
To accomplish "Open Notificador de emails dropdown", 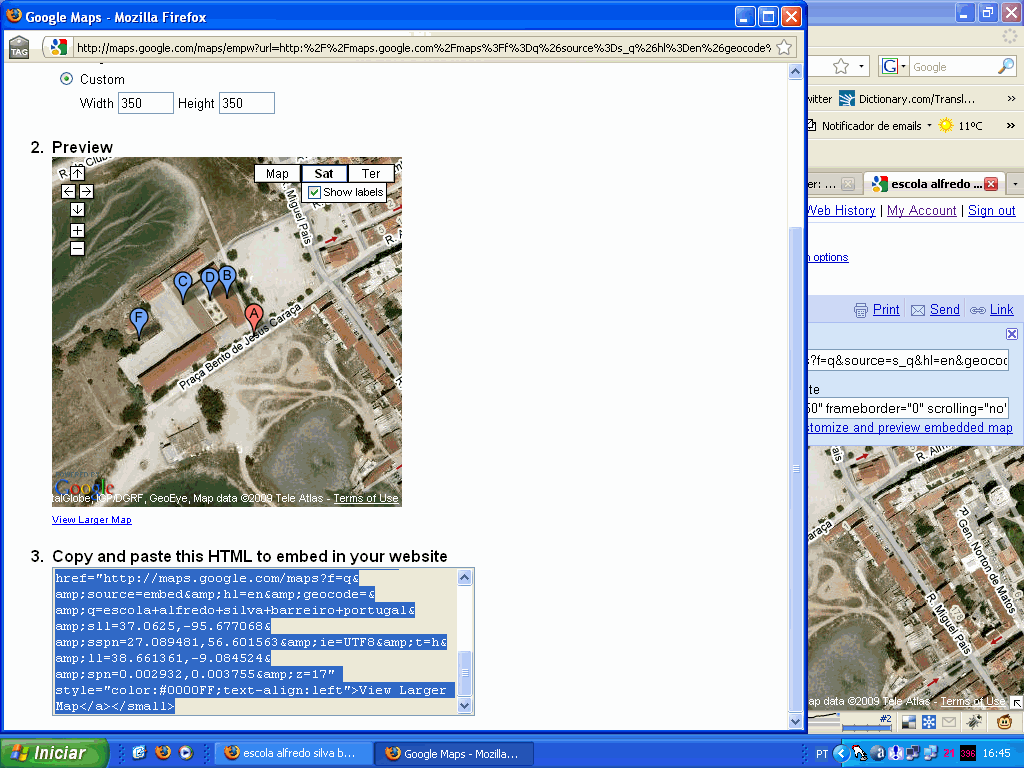I will coord(929,125).
